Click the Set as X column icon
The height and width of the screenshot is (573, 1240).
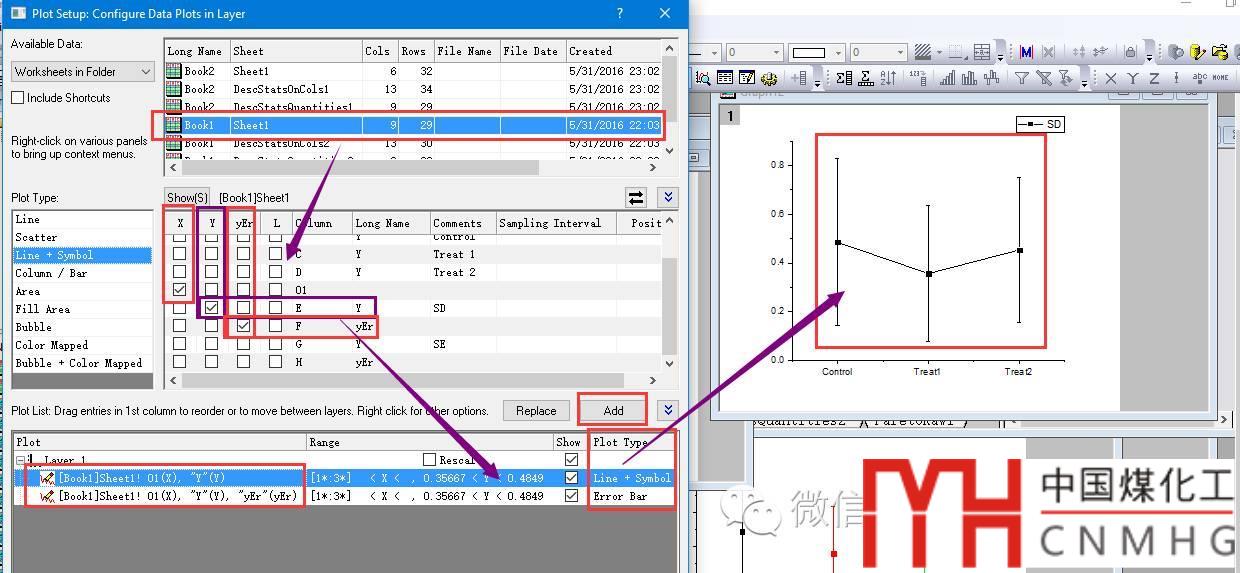click(1110, 78)
